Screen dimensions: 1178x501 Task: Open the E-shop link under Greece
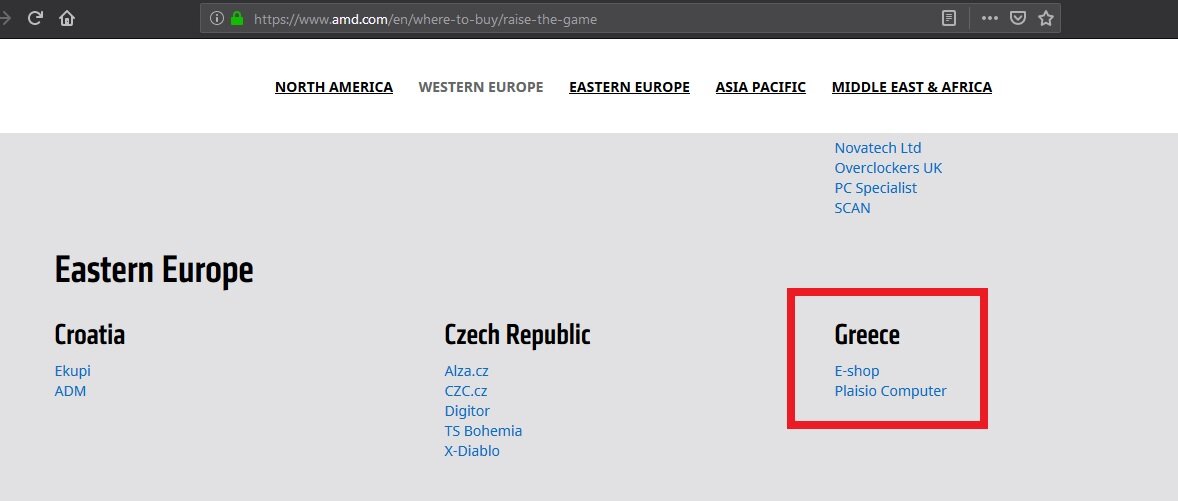[856, 371]
